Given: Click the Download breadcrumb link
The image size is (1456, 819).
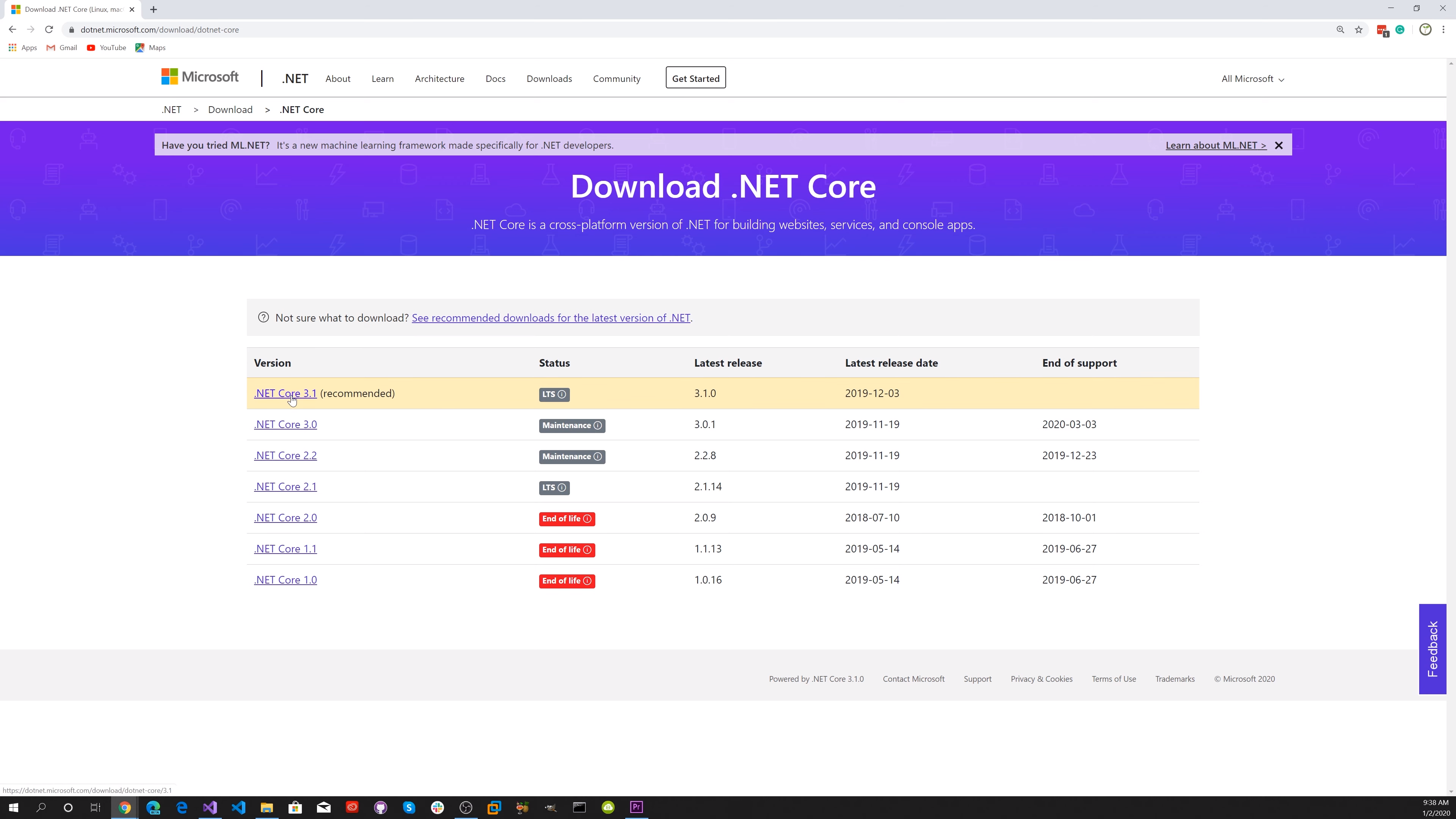Looking at the screenshot, I should (230, 110).
